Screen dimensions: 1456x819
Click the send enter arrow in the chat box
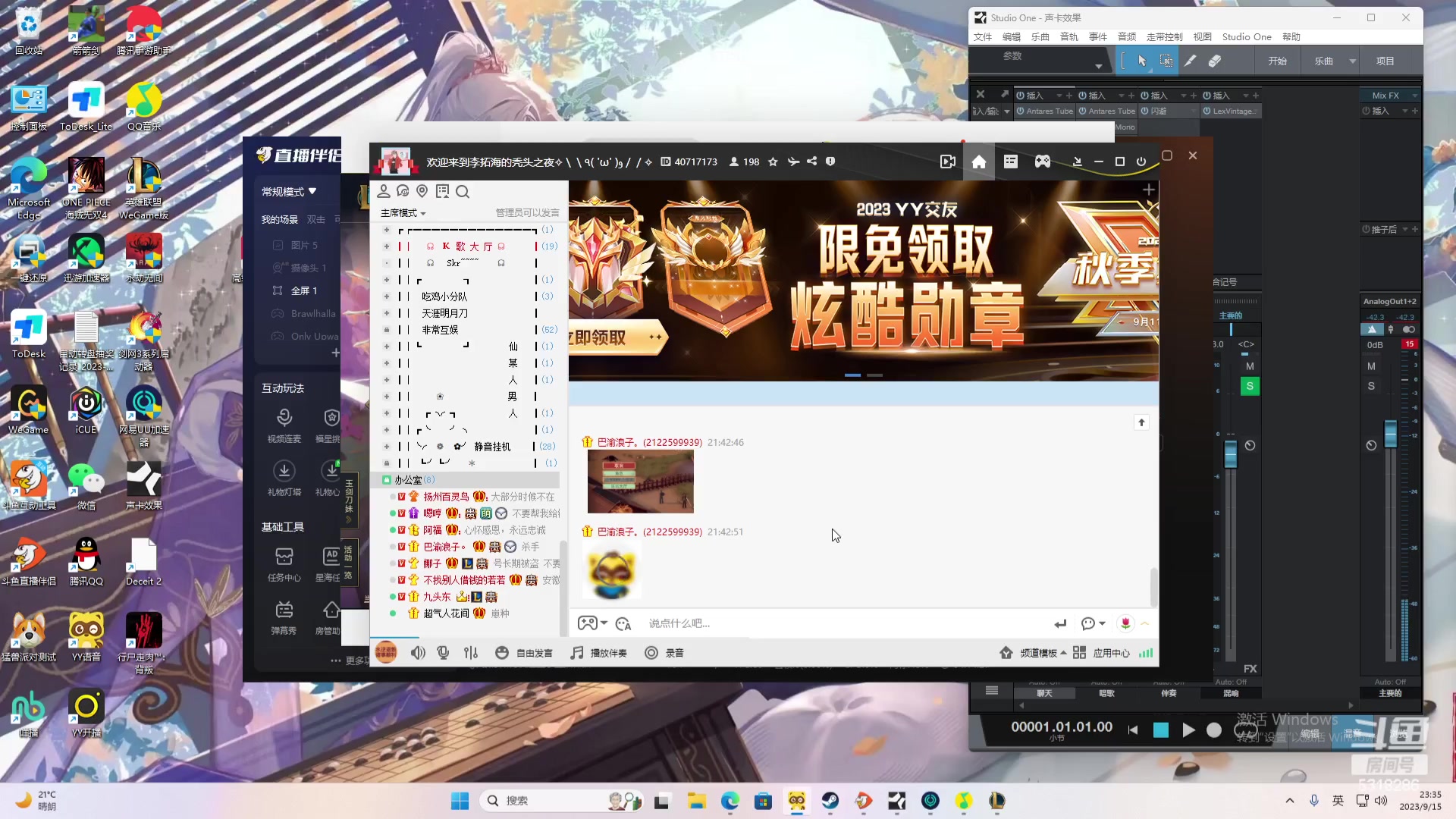click(x=1060, y=623)
